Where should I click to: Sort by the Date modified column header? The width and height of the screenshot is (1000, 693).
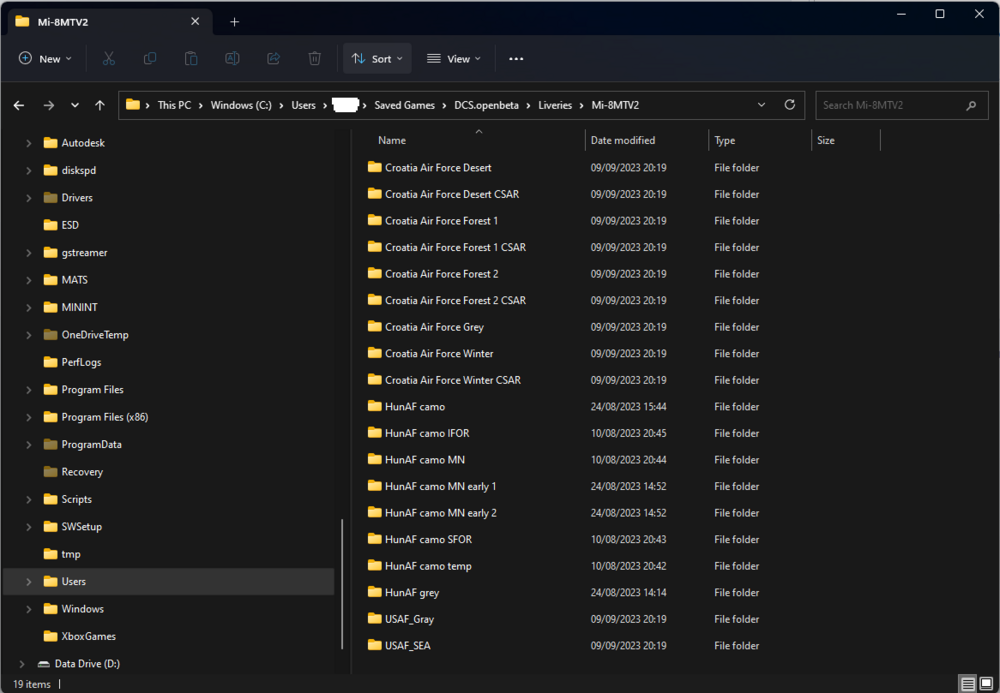click(623, 141)
